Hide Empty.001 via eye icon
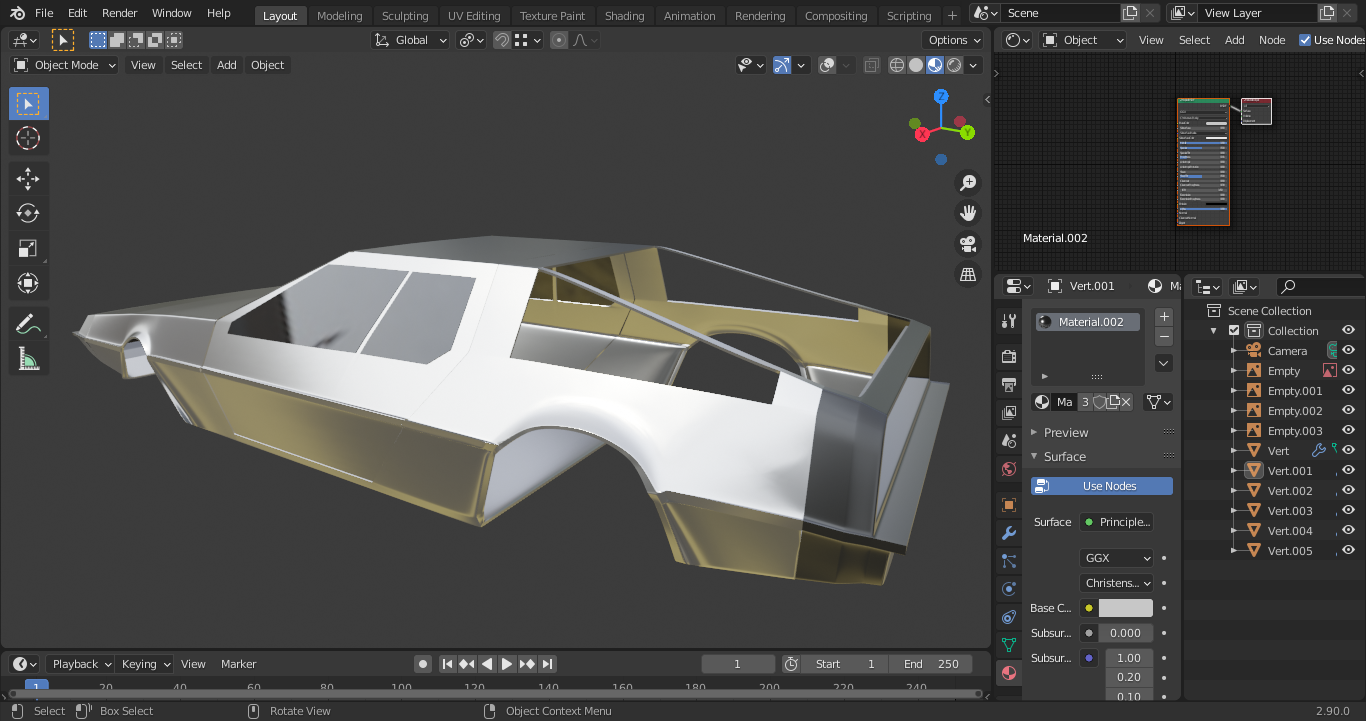The width and height of the screenshot is (1366, 721). (1348, 390)
